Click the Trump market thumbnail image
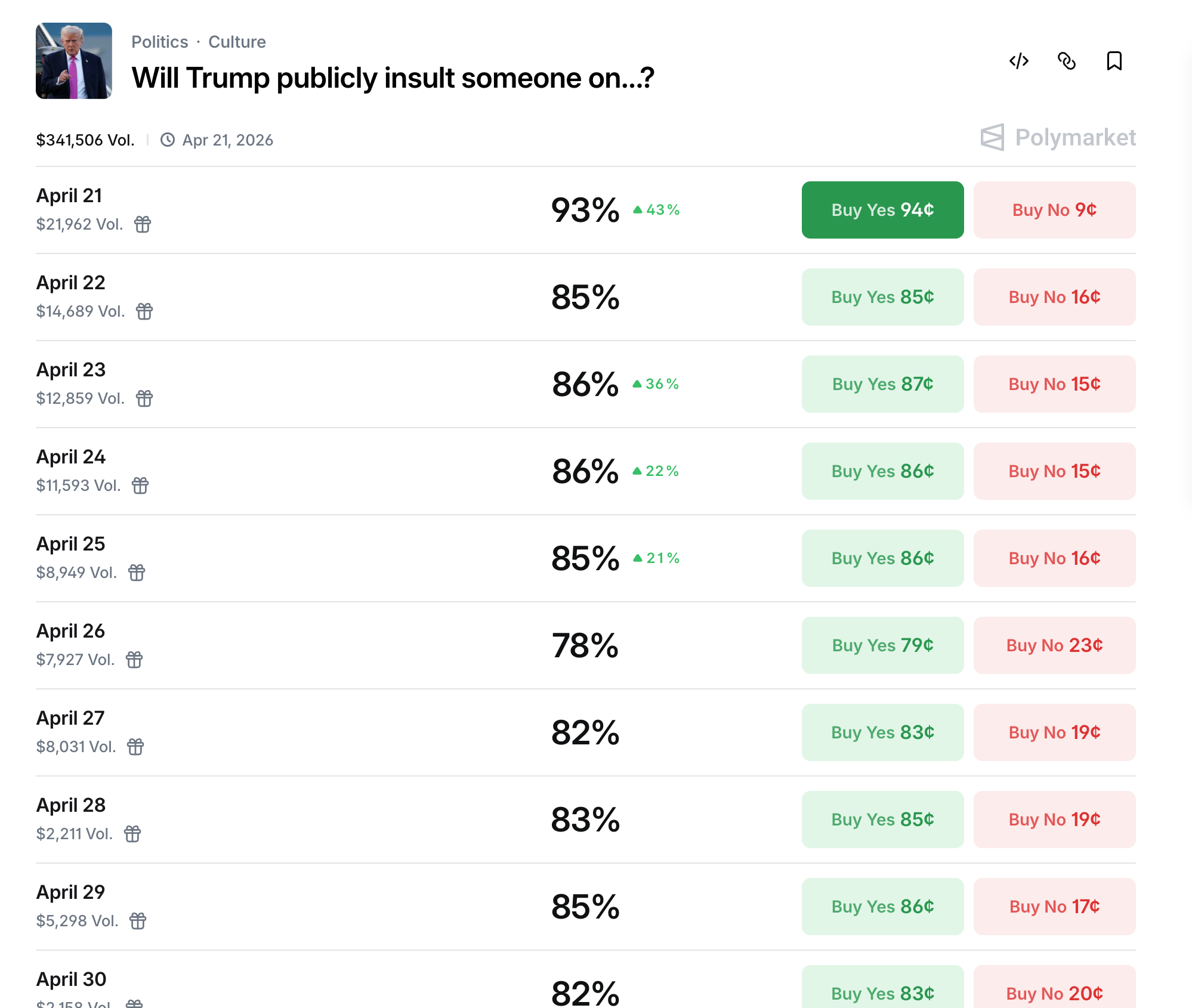This screenshot has height=1008, width=1192. 74,61
